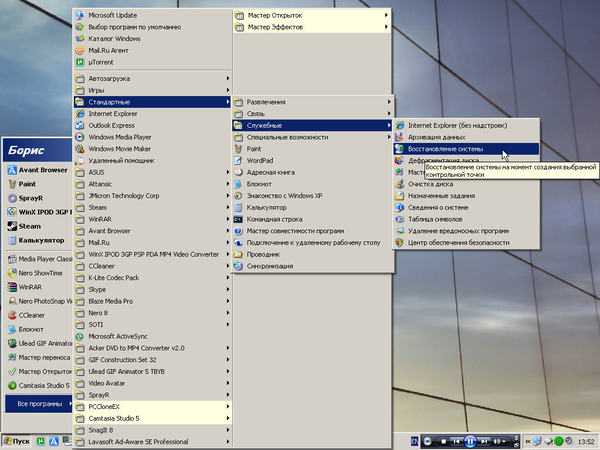Launch SprayR from pinned start list
Image resolution: width=600 pixels, height=450 pixels.
pos(38,198)
